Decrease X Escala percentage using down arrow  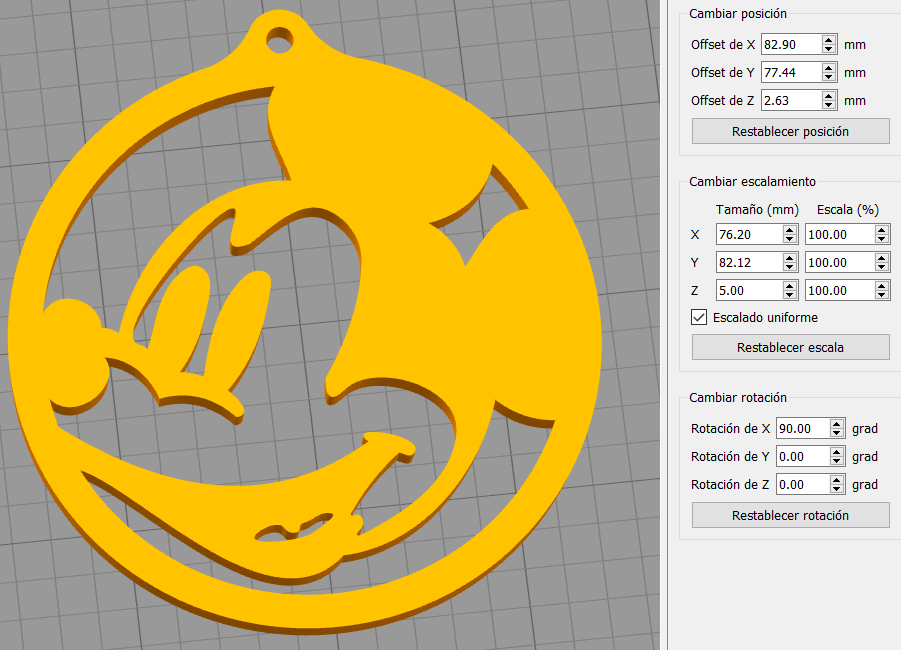click(881, 239)
